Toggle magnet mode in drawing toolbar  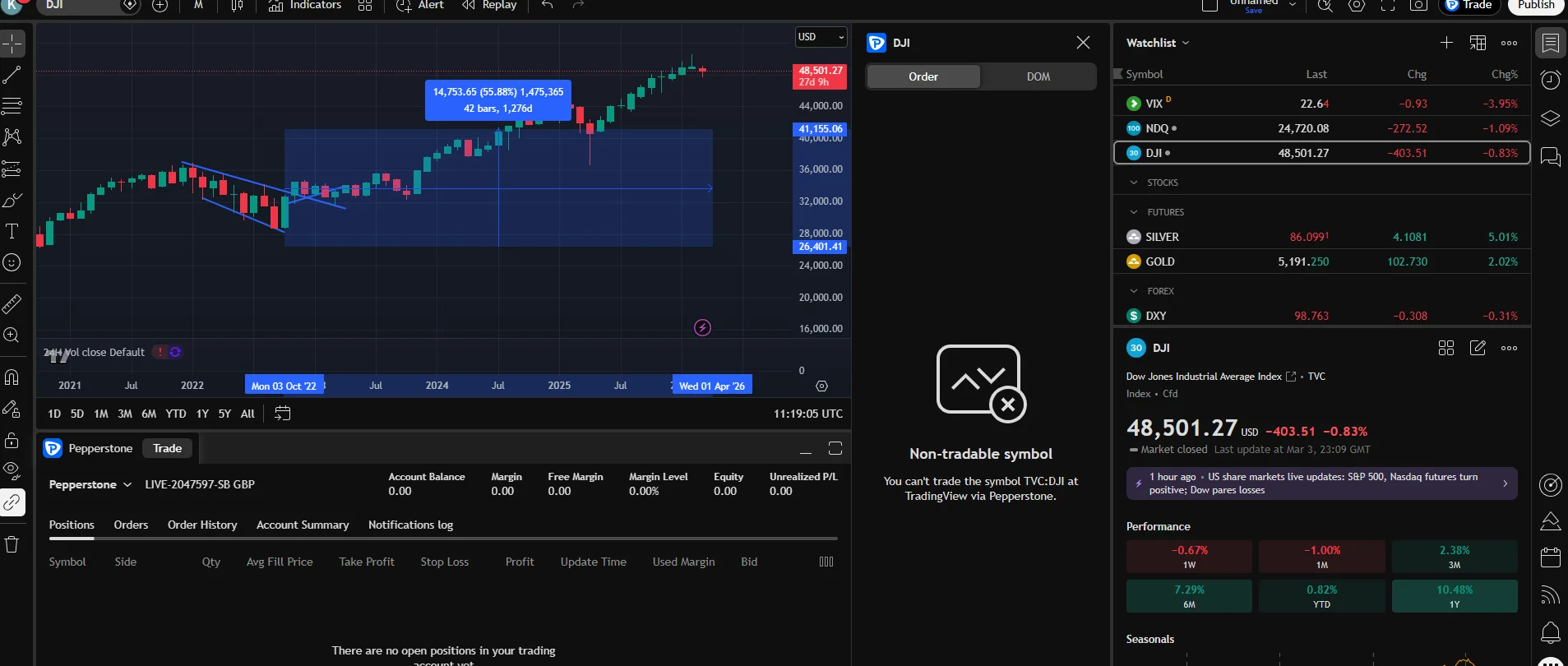[12, 377]
